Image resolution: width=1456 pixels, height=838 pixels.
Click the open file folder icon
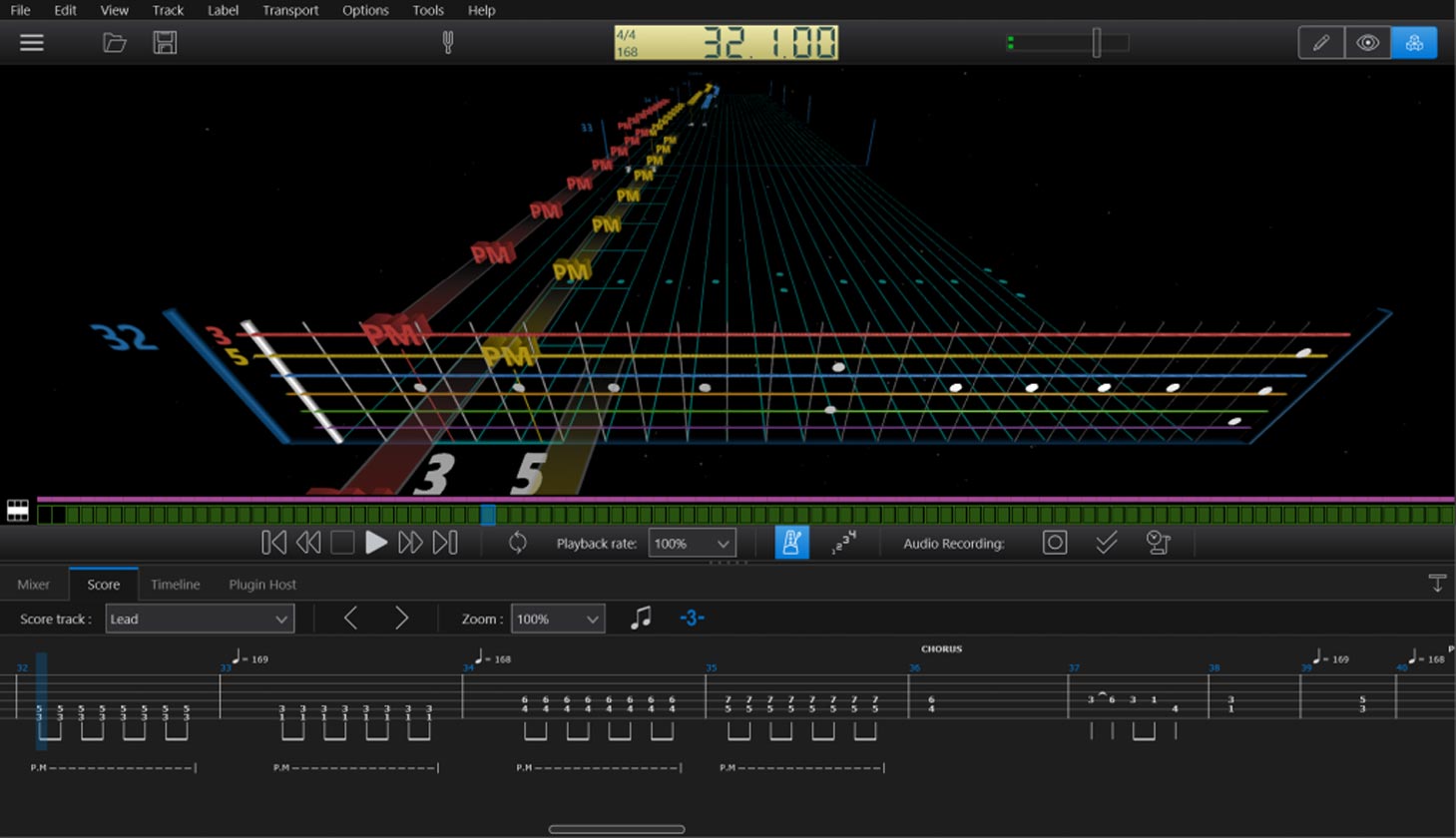[115, 43]
